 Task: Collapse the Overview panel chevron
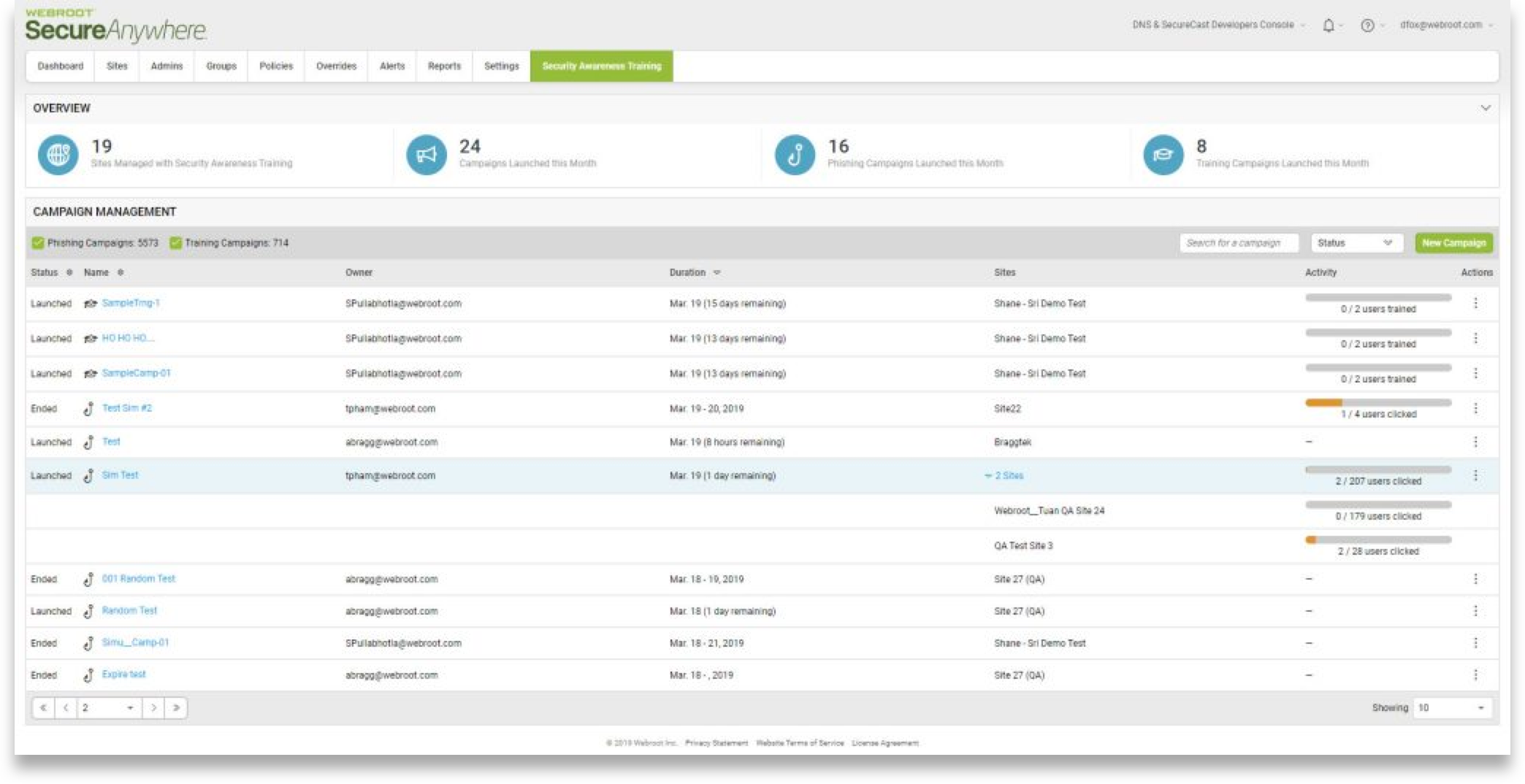(1485, 108)
